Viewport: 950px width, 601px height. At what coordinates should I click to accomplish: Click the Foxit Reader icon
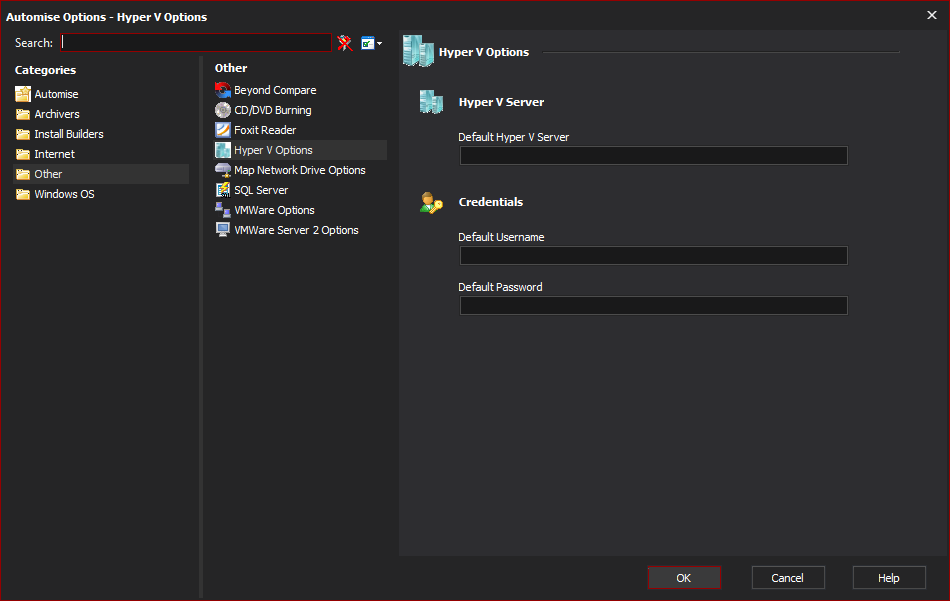coord(223,130)
